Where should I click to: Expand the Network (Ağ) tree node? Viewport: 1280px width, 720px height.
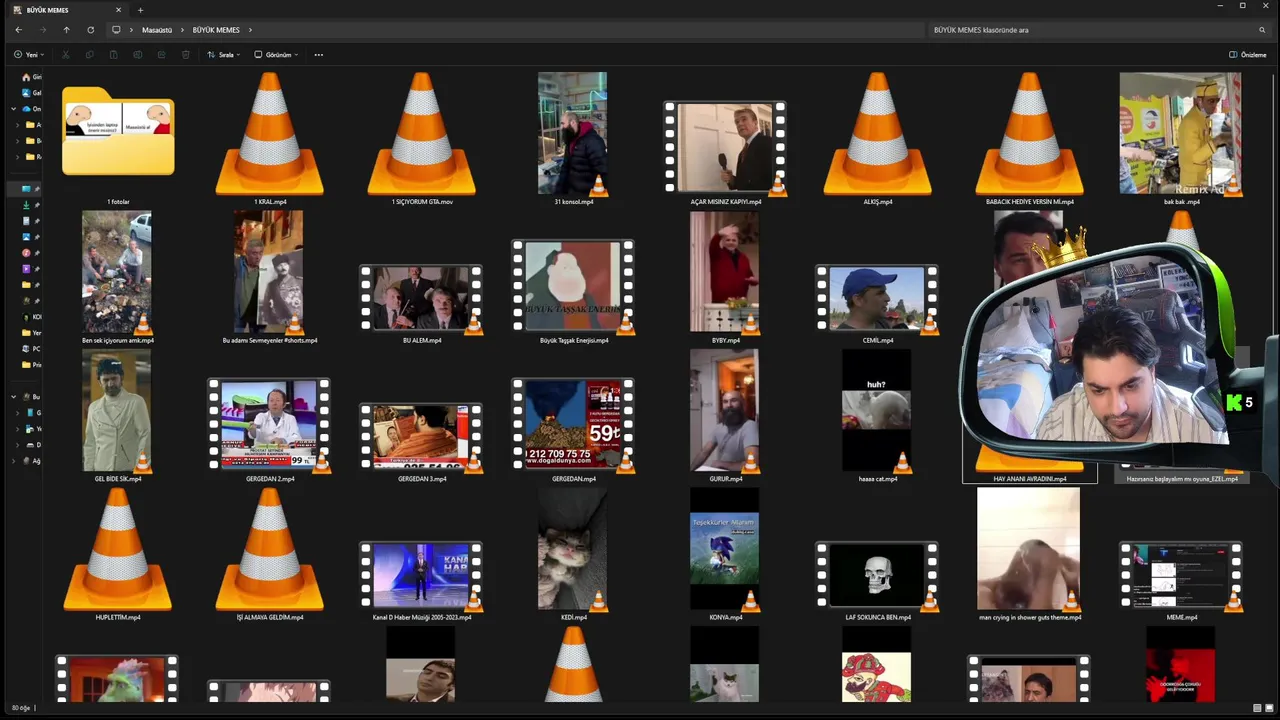pos(14,461)
